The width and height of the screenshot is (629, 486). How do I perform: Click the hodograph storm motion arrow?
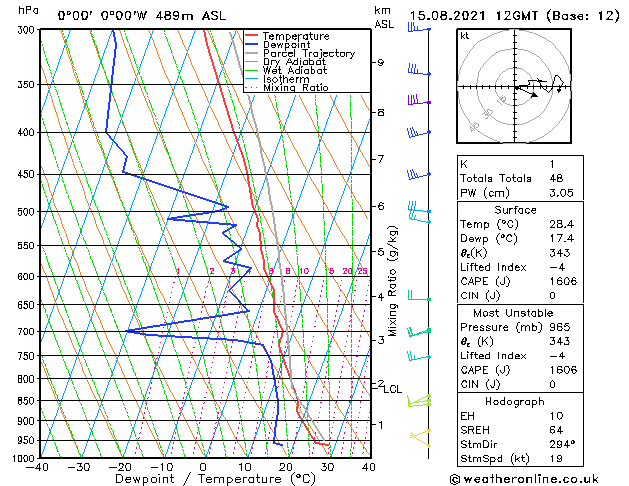click(x=527, y=91)
